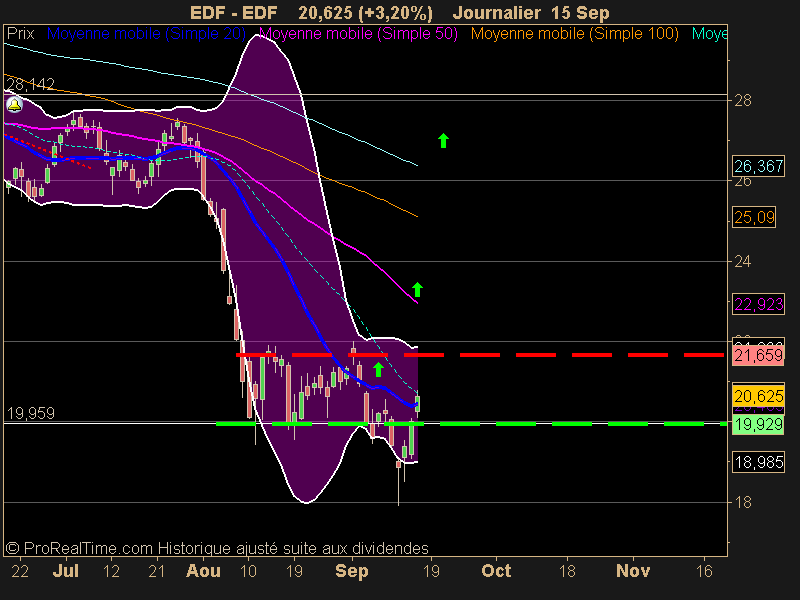Image resolution: width=800 pixels, height=600 pixels.
Task: Click the Jul date axis label
Action: click(x=66, y=570)
